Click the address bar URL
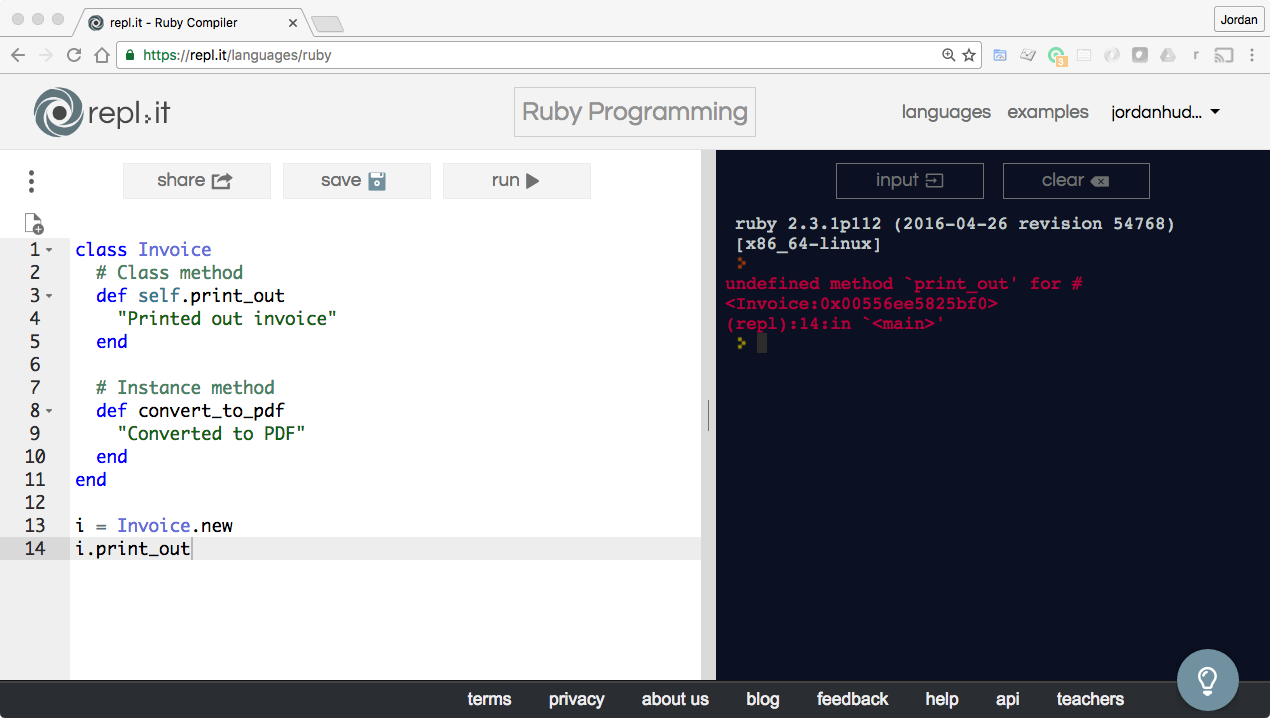 237,55
